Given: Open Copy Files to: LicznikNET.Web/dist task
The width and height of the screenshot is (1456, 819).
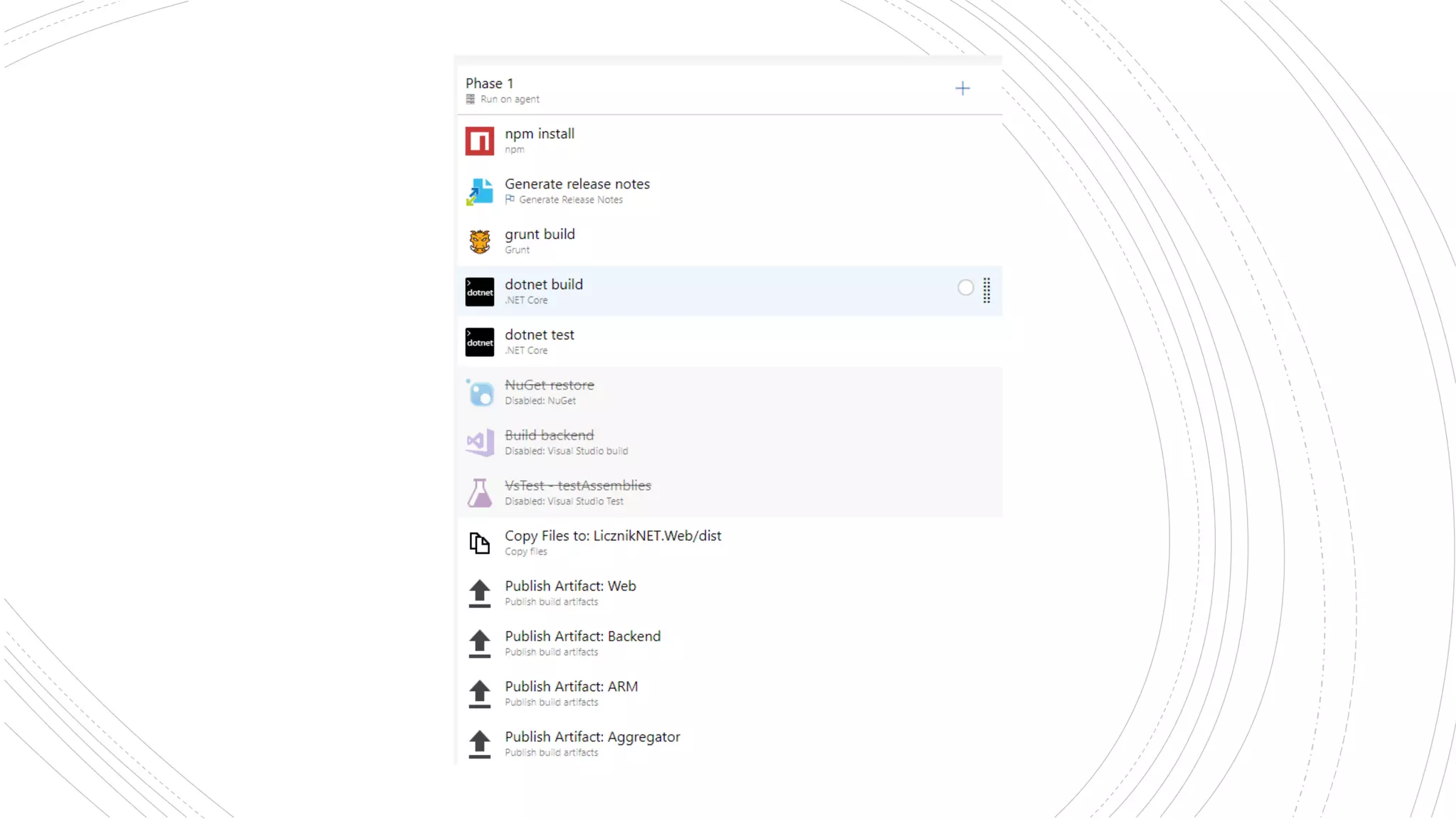Looking at the screenshot, I should point(613,536).
